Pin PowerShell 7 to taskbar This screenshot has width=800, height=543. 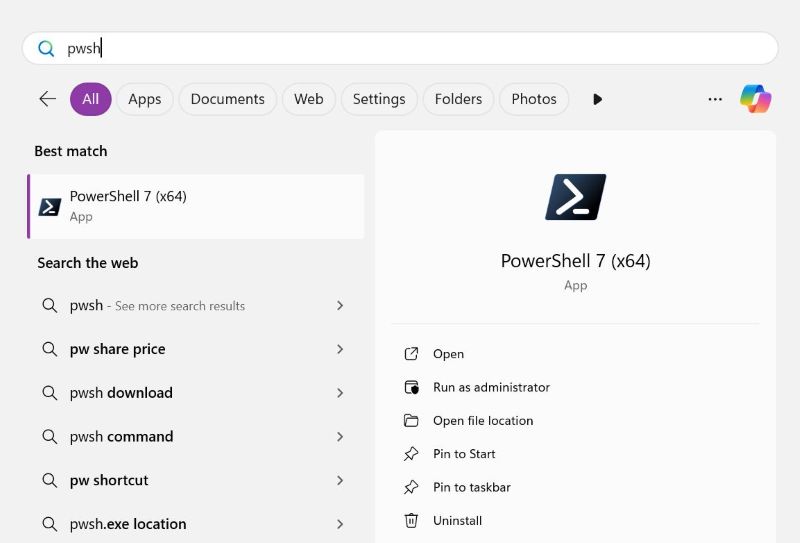(471, 487)
